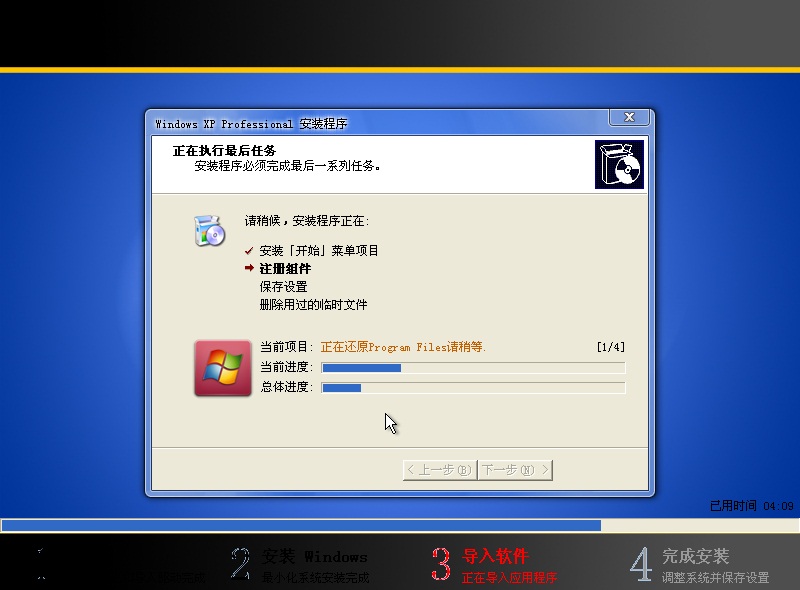Select the bold 注册组件 task text
The width and height of the screenshot is (800, 590).
[285, 268]
